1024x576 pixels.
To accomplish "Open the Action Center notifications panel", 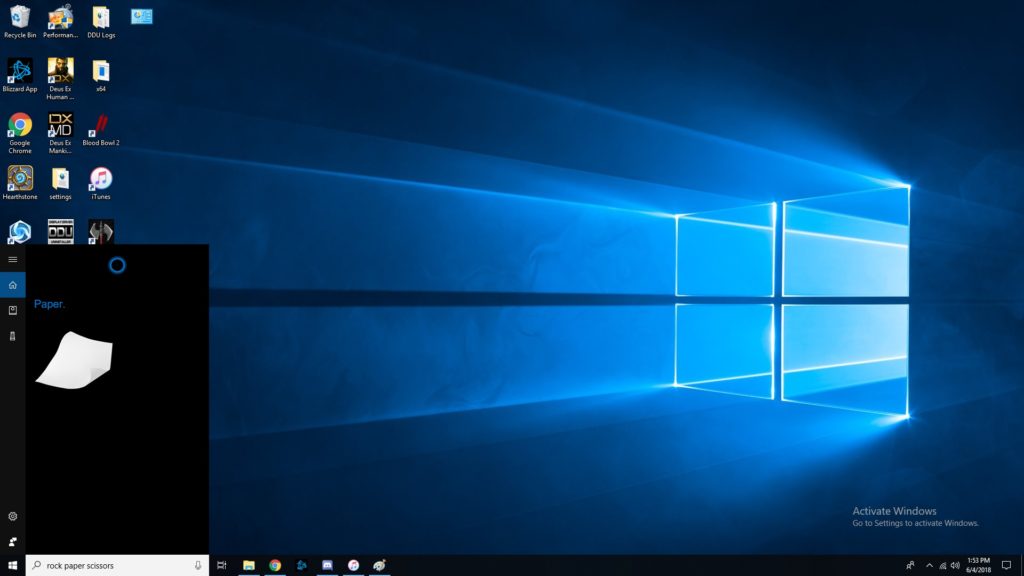I will coord(1006,565).
